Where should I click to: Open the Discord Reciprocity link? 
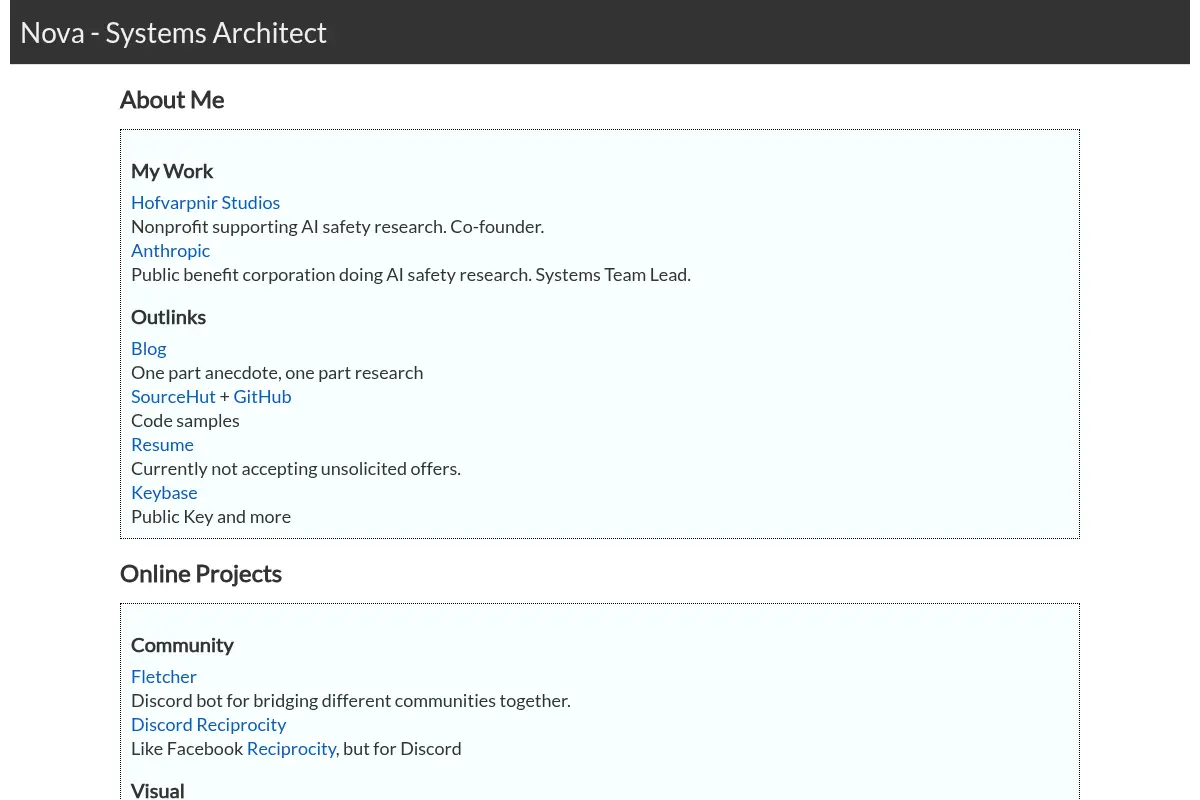(208, 724)
